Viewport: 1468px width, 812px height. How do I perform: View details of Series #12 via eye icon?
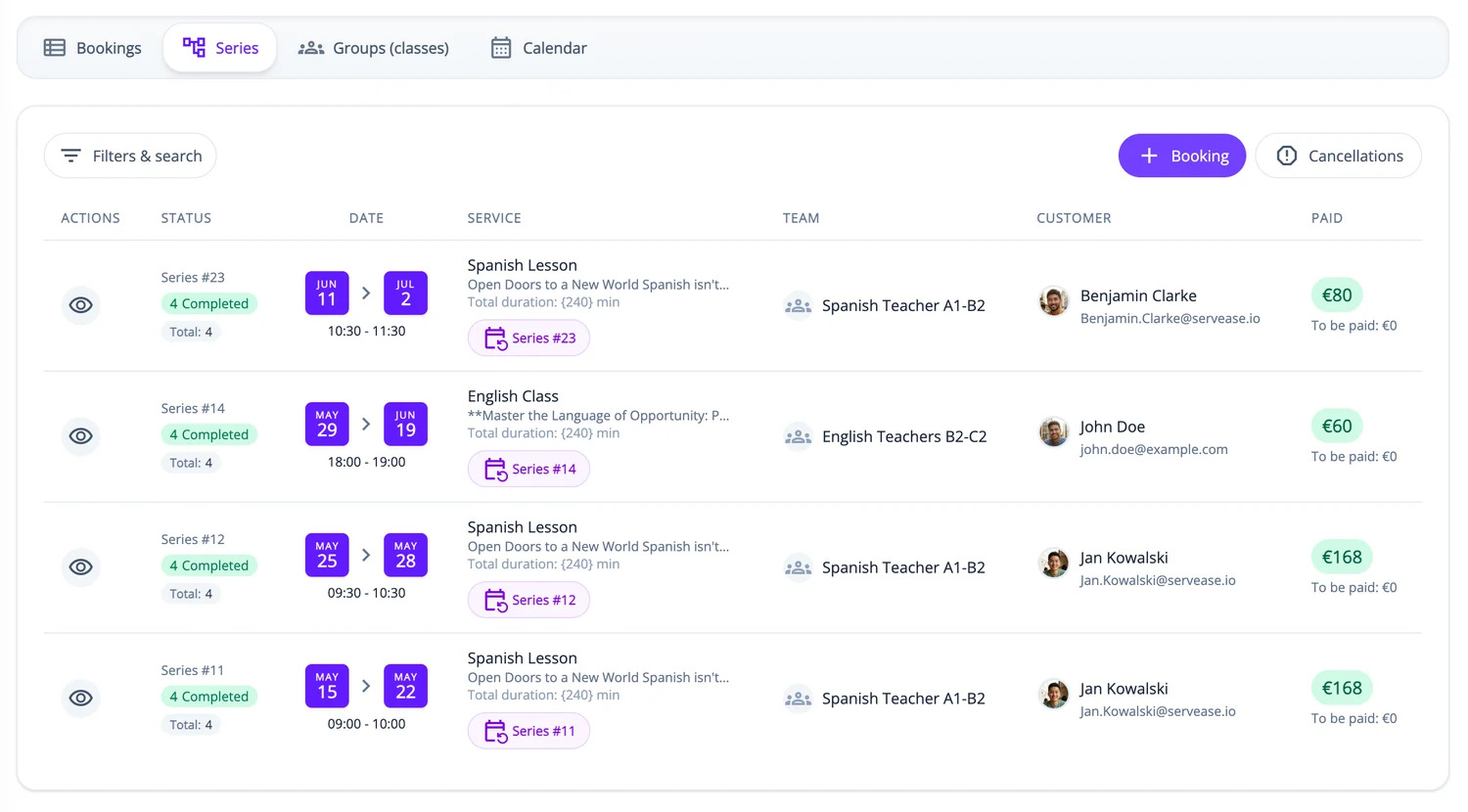point(81,567)
